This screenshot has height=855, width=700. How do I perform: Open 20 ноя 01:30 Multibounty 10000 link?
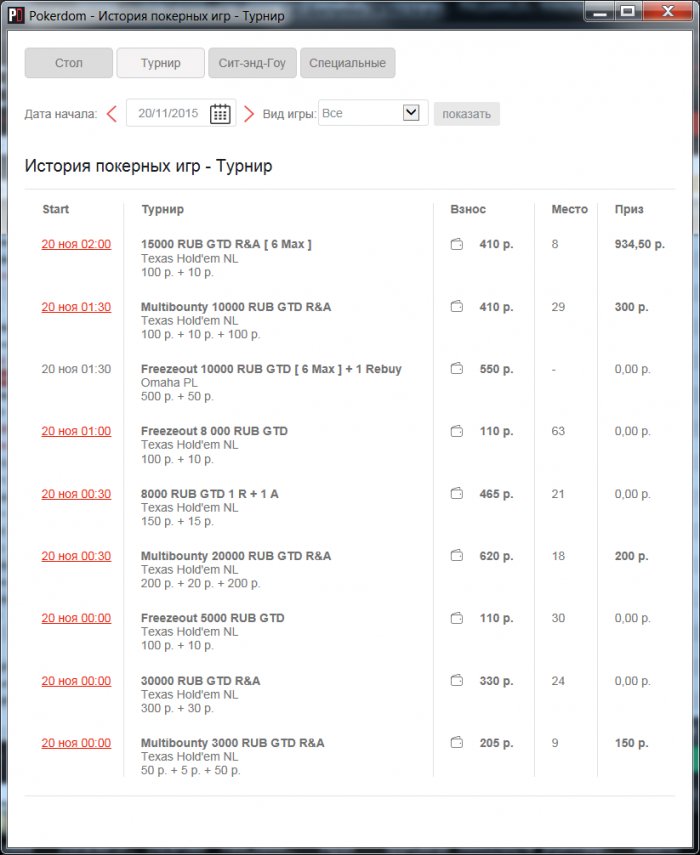tap(76, 307)
